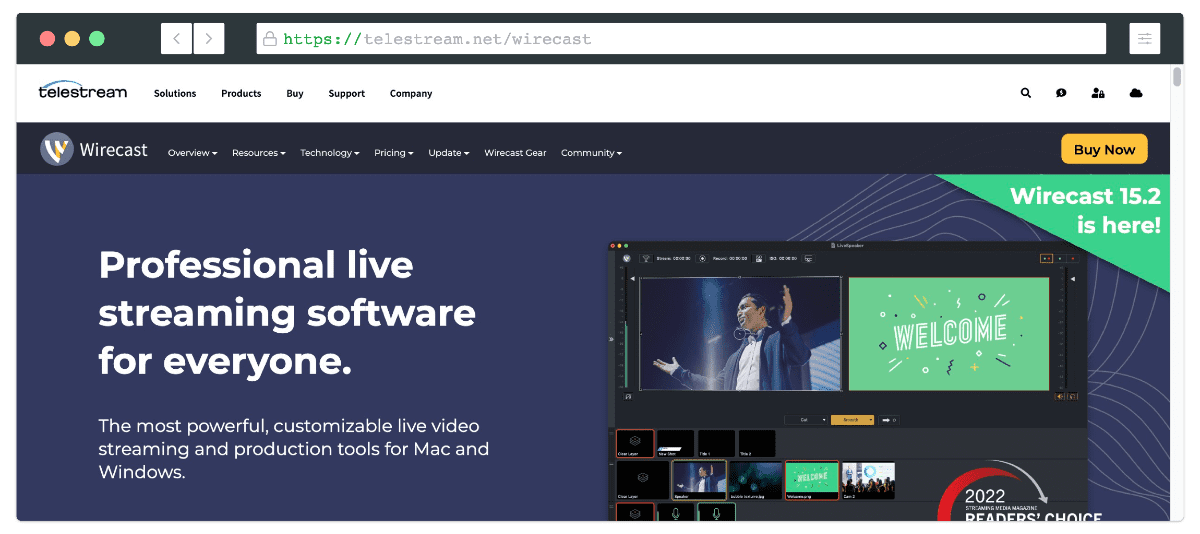Click the user account icon
1200x534 pixels.
point(1098,93)
